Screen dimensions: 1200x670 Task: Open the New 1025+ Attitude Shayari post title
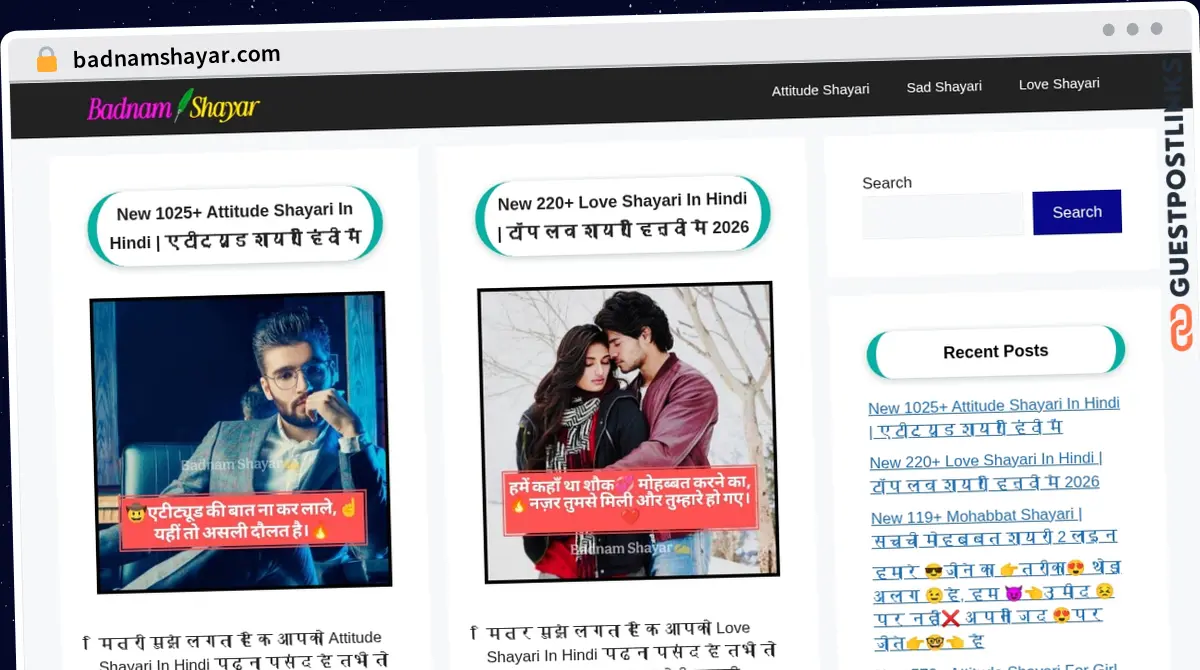(235, 226)
